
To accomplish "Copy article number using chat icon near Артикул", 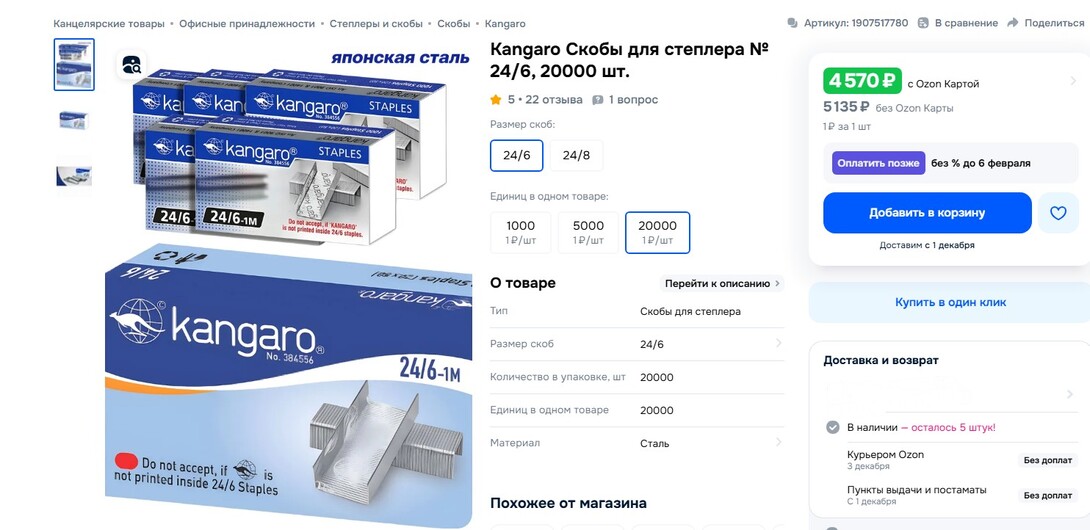I will click(792, 23).
